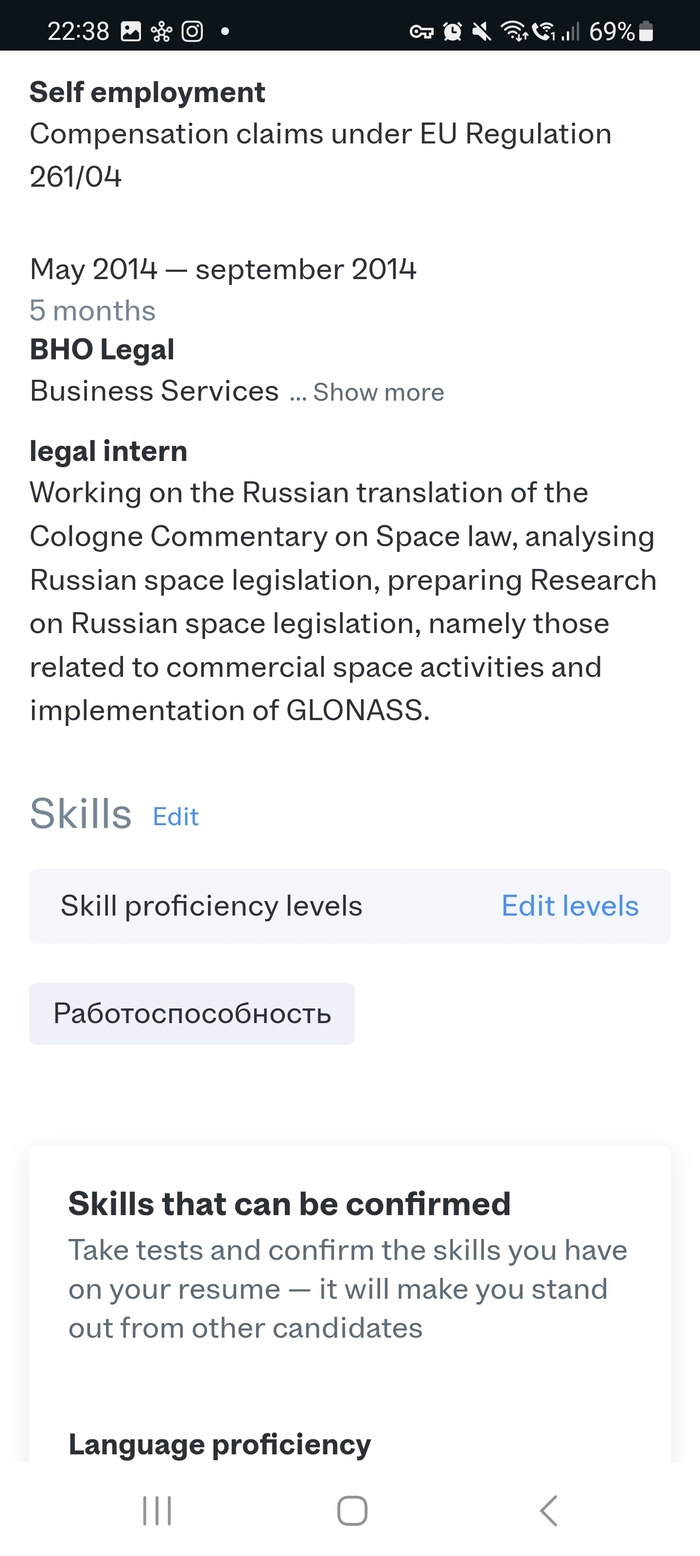Expand BHO Legal details with Show more

click(x=378, y=392)
